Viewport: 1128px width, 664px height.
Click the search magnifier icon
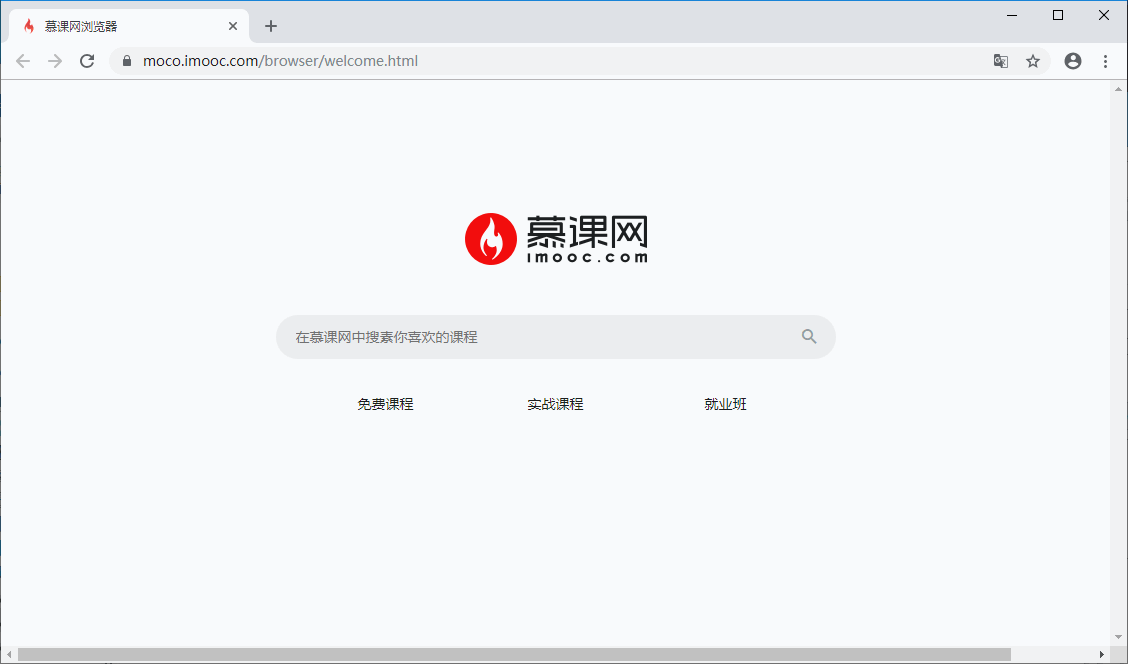pyautogui.click(x=809, y=336)
